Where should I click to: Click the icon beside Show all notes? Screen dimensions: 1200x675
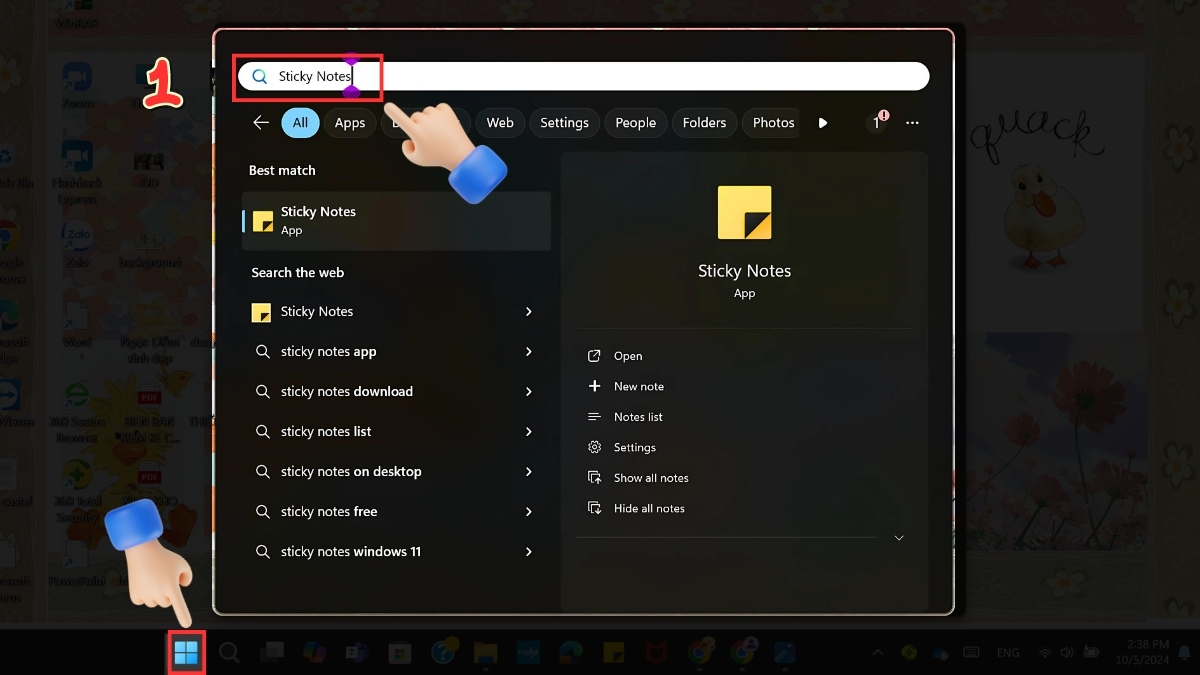pyautogui.click(x=594, y=478)
